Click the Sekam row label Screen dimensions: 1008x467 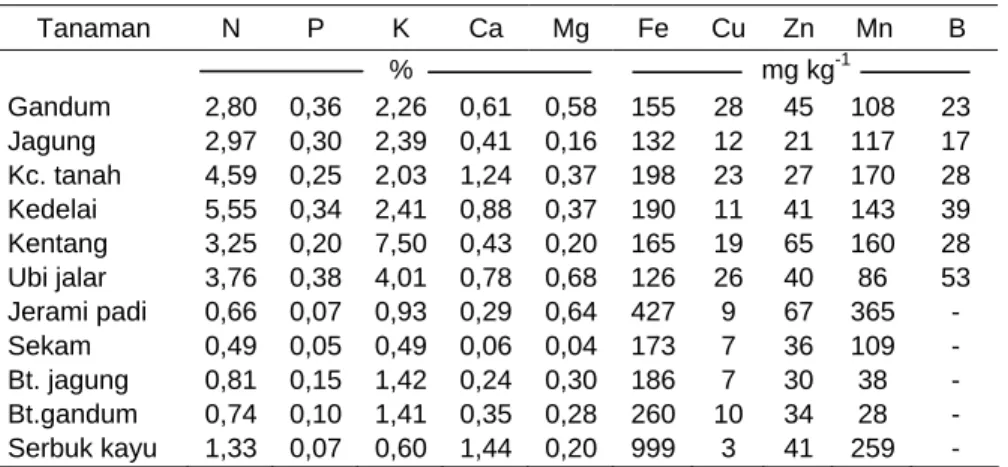(x=49, y=347)
